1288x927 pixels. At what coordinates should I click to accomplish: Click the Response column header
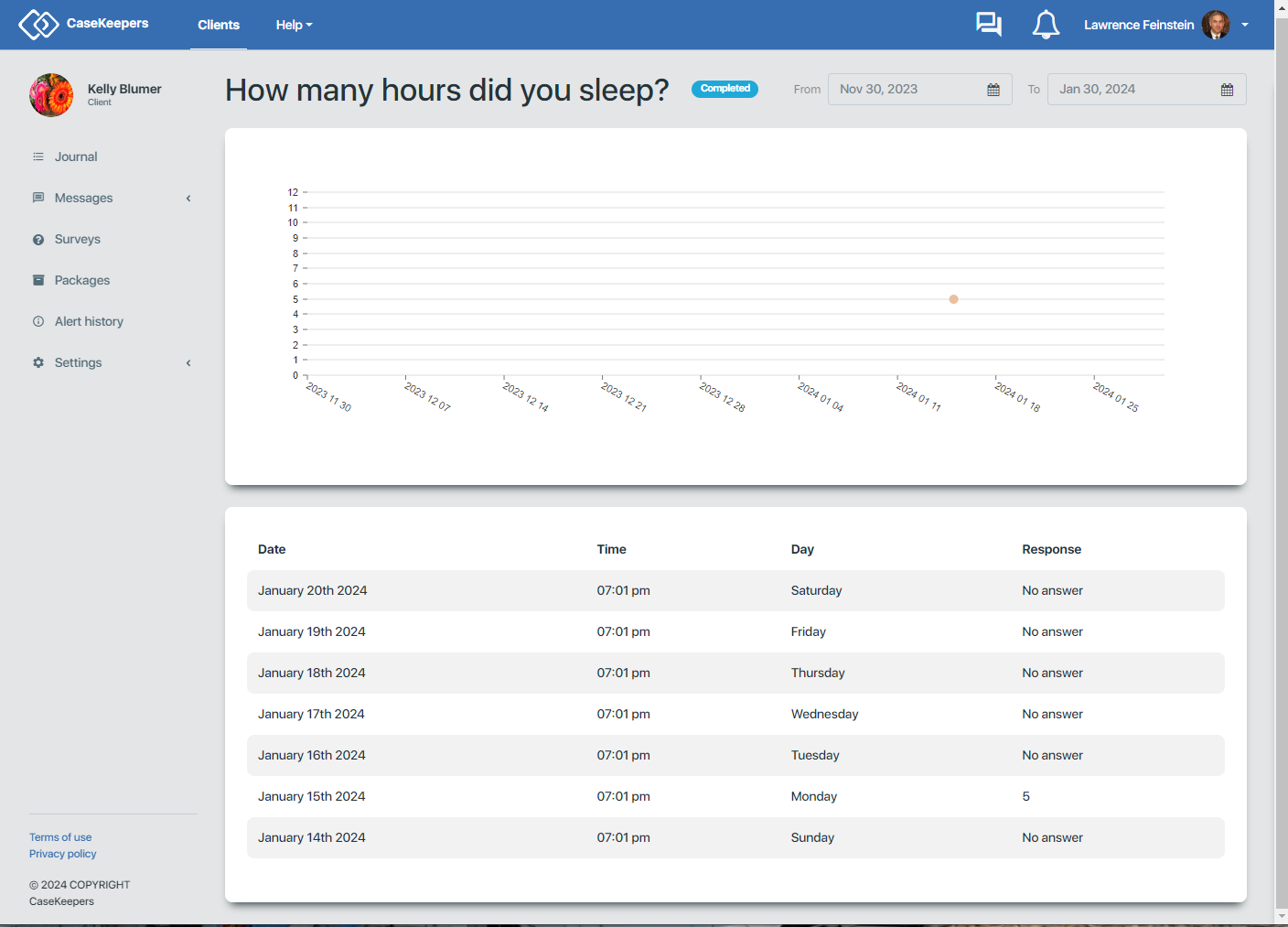pyautogui.click(x=1051, y=549)
